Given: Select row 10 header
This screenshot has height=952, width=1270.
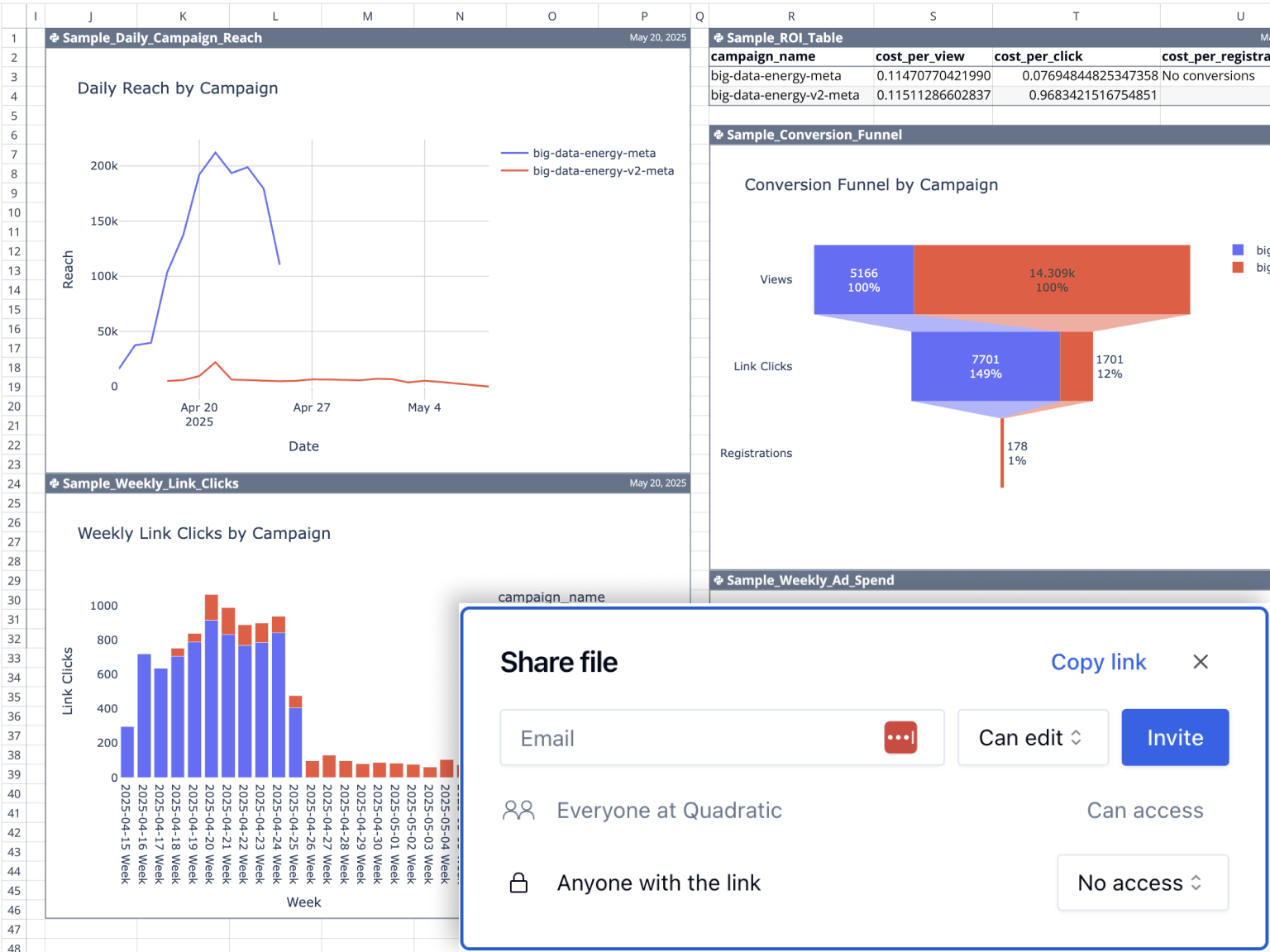Looking at the screenshot, I should (x=13, y=212).
